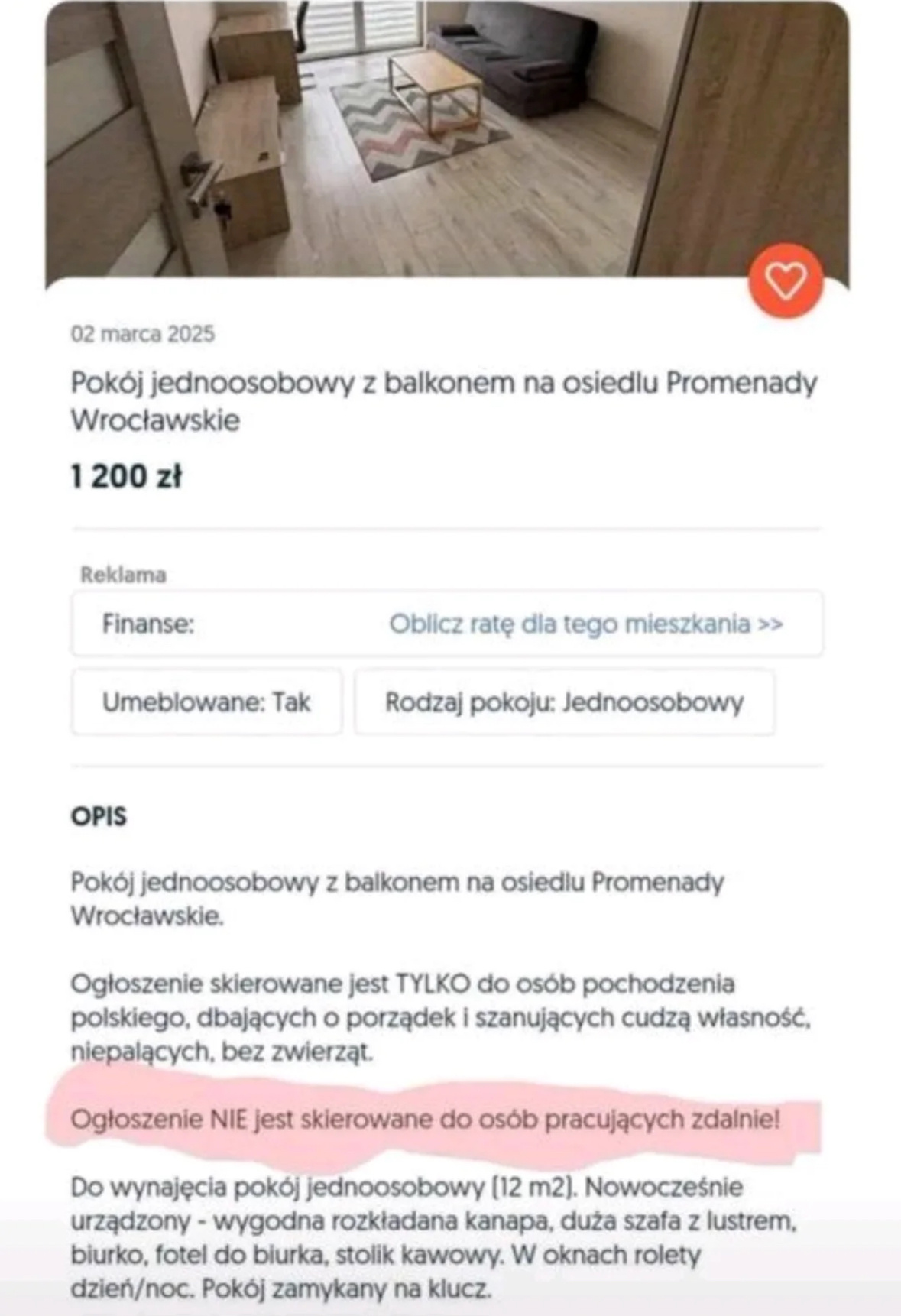Image resolution: width=901 pixels, height=1316 pixels.
Task: Click the Finanse label
Action: (x=148, y=624)
